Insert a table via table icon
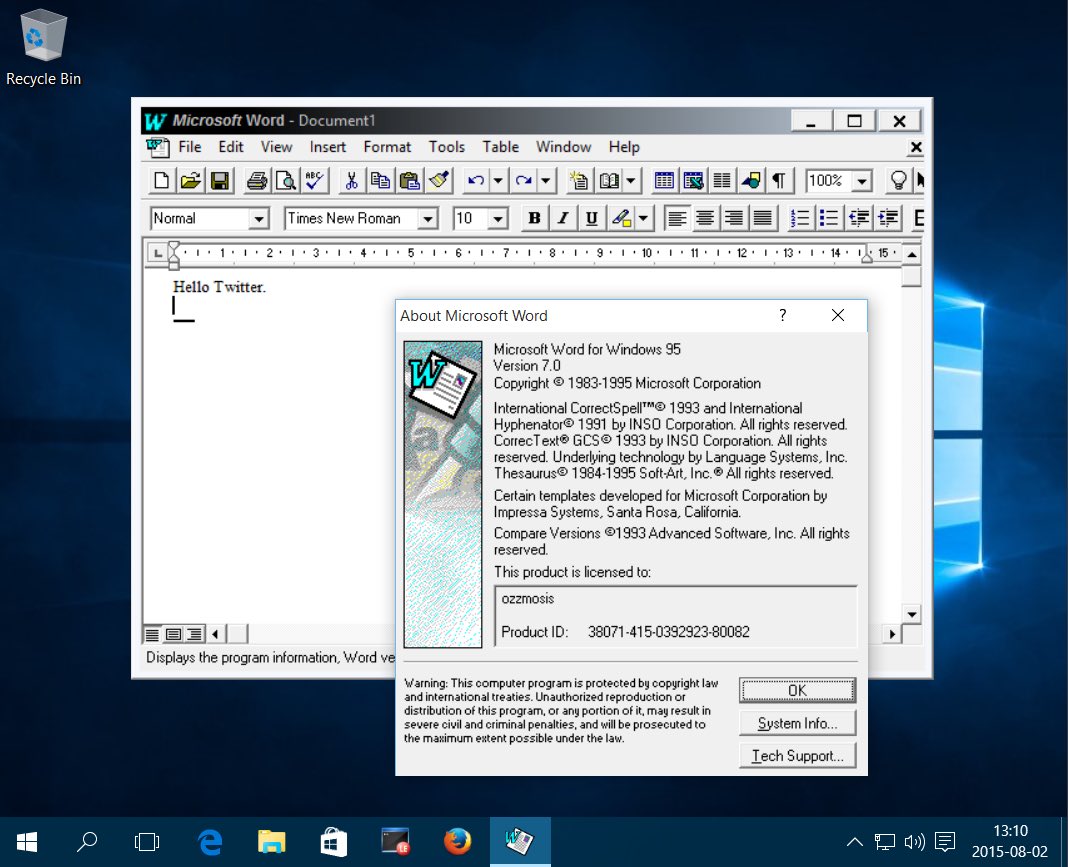Viewport: 1068px width, 867px height. (x=664, y=180)
